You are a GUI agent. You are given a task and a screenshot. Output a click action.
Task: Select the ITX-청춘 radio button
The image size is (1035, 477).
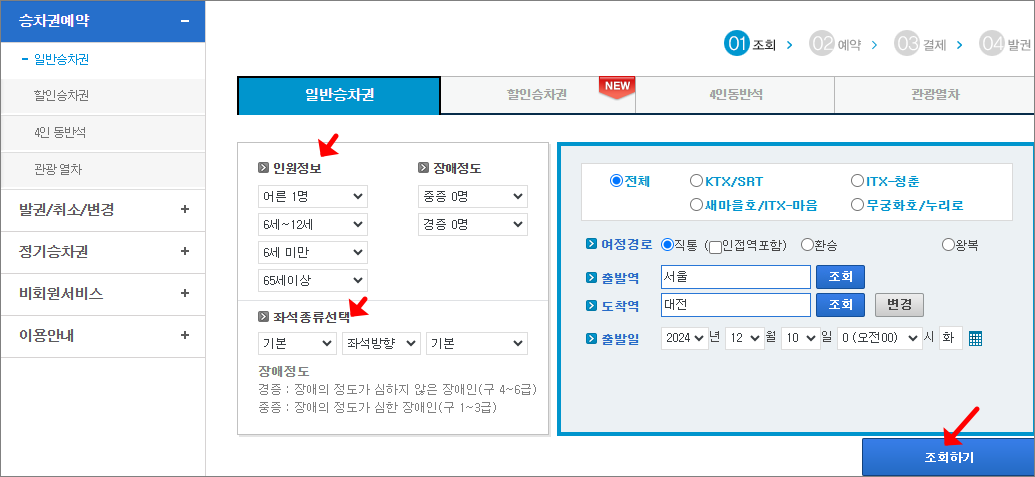(x=857, y=181)
